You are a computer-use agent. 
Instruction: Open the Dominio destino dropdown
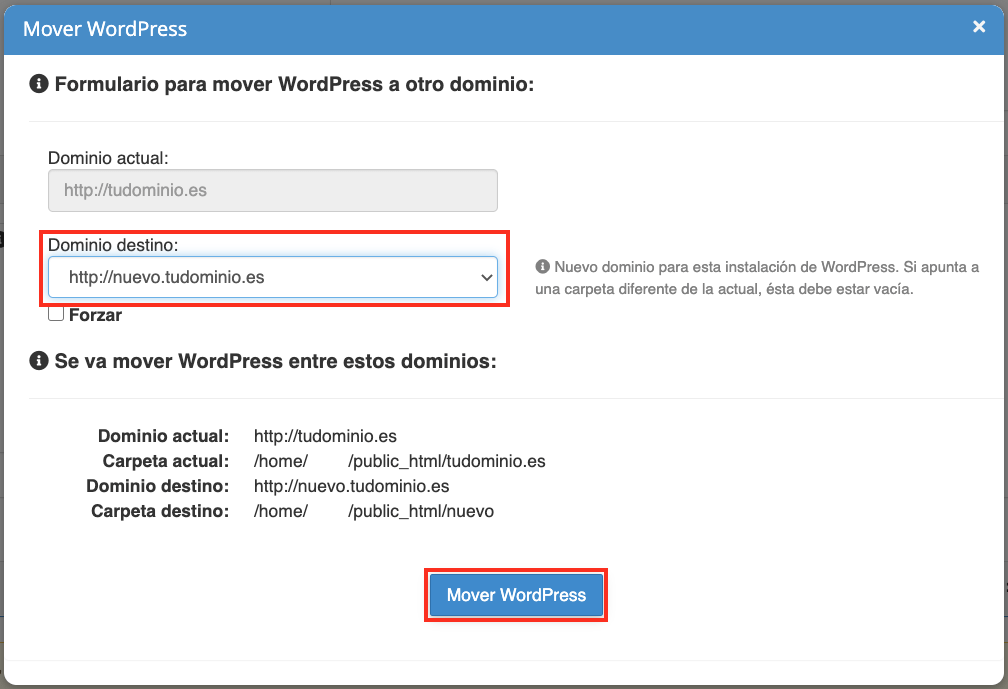pyautogui.click(x=273, y=277)
